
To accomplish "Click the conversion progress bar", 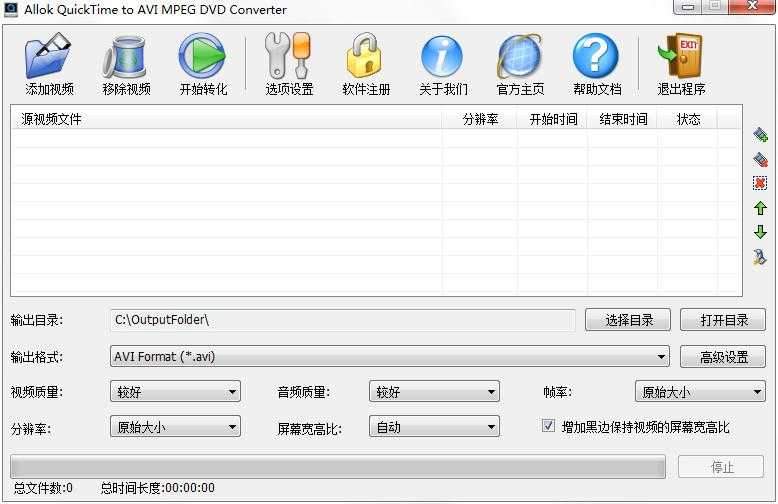I will coord(338,466).
